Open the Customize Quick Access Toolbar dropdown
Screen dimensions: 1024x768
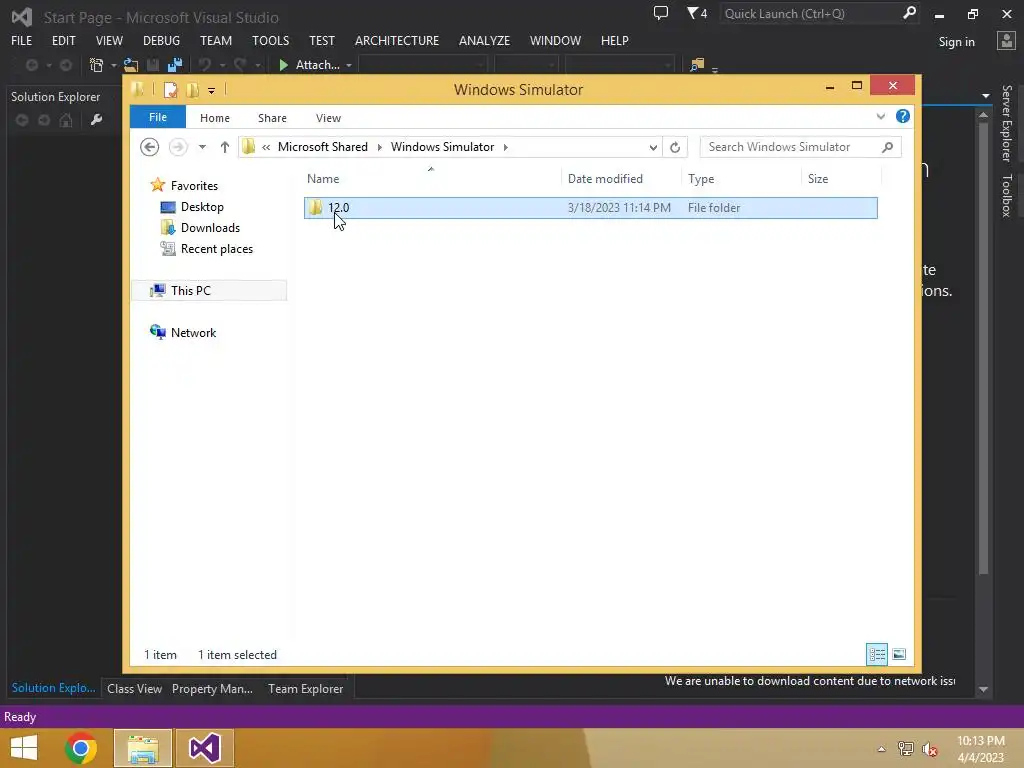pyautogui.click(x=212, y=91)
